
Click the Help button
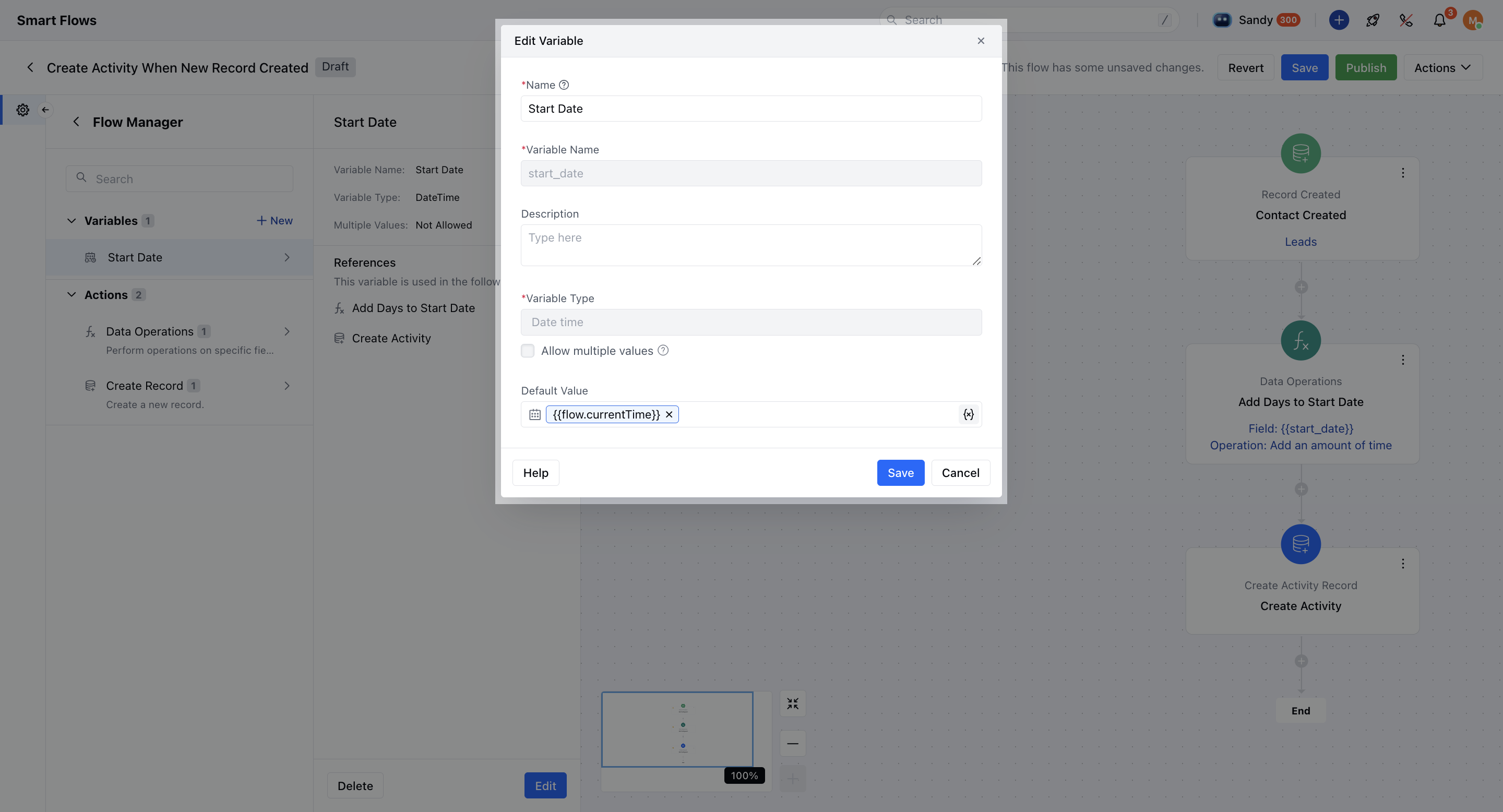pos(535,472)
